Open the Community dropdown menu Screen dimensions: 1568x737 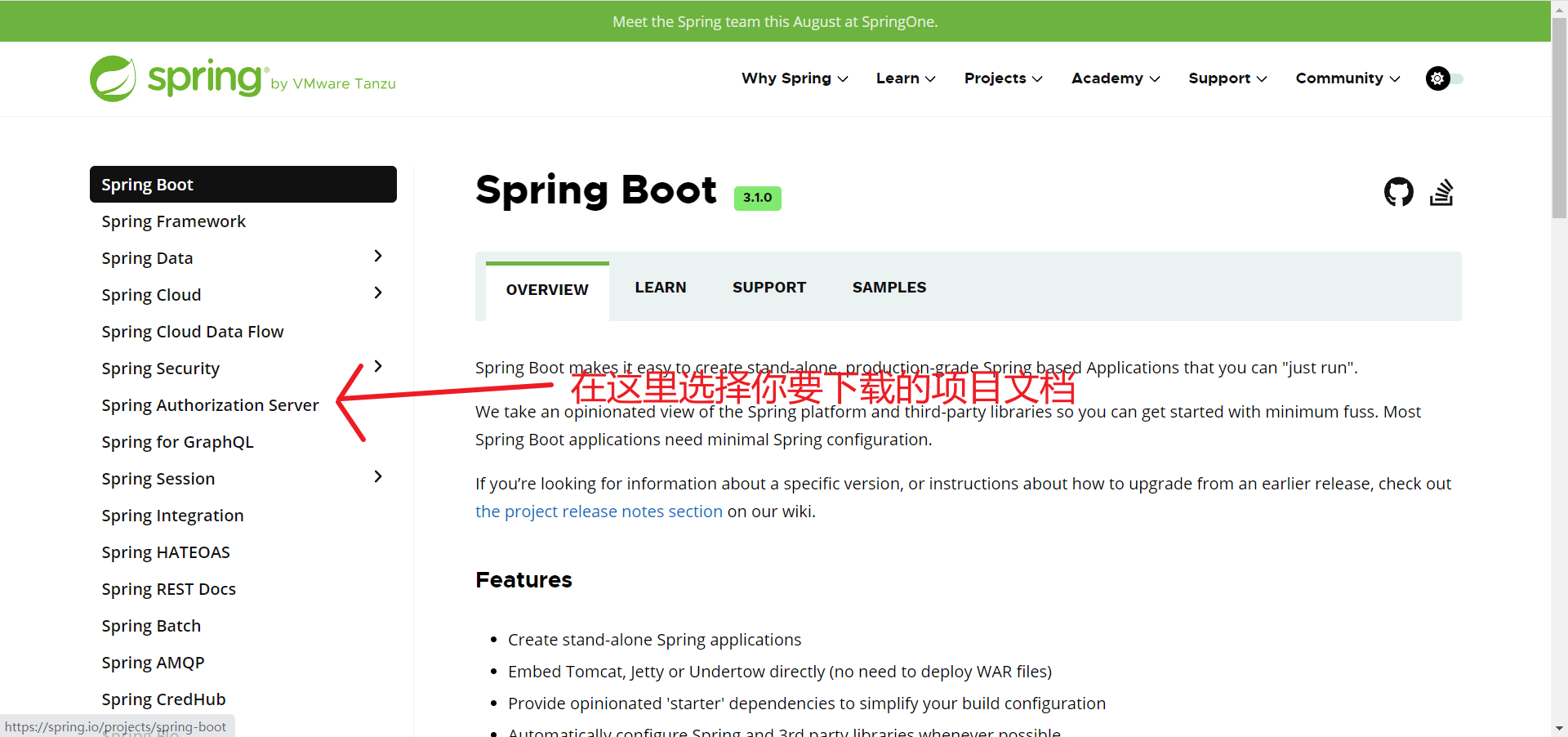click(1347, 78)
